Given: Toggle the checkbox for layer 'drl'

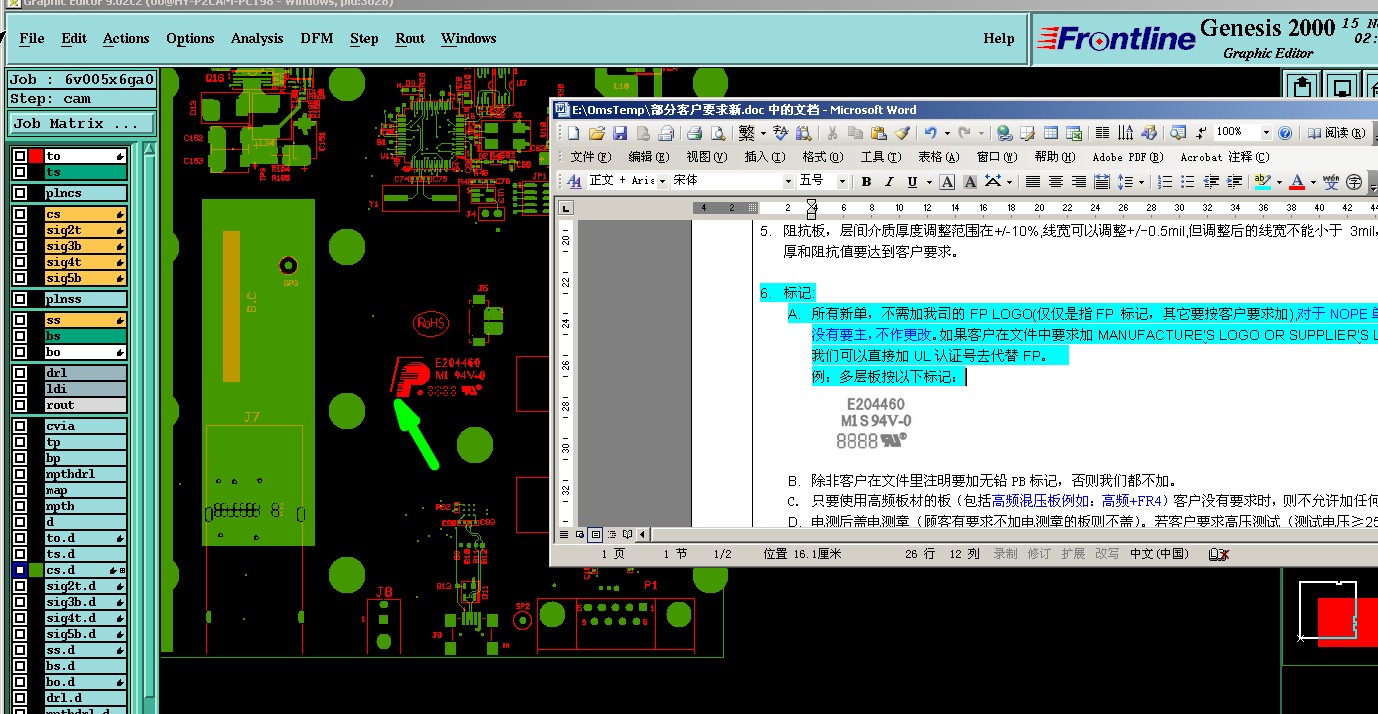Looking at the screenshot, I should click(x=20, y=373).
